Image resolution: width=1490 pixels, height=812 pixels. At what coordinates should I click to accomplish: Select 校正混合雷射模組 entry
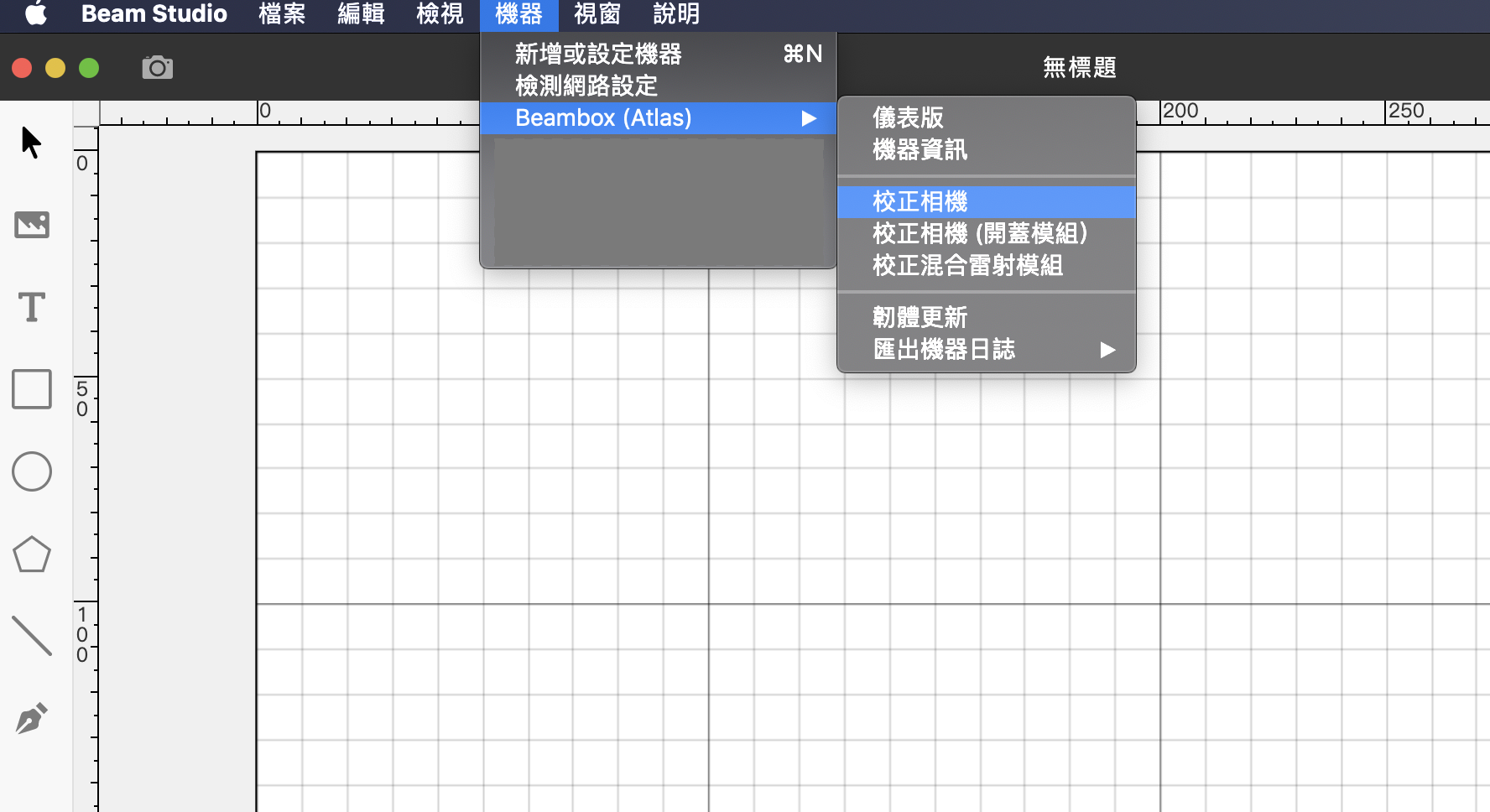coord(987,265)
